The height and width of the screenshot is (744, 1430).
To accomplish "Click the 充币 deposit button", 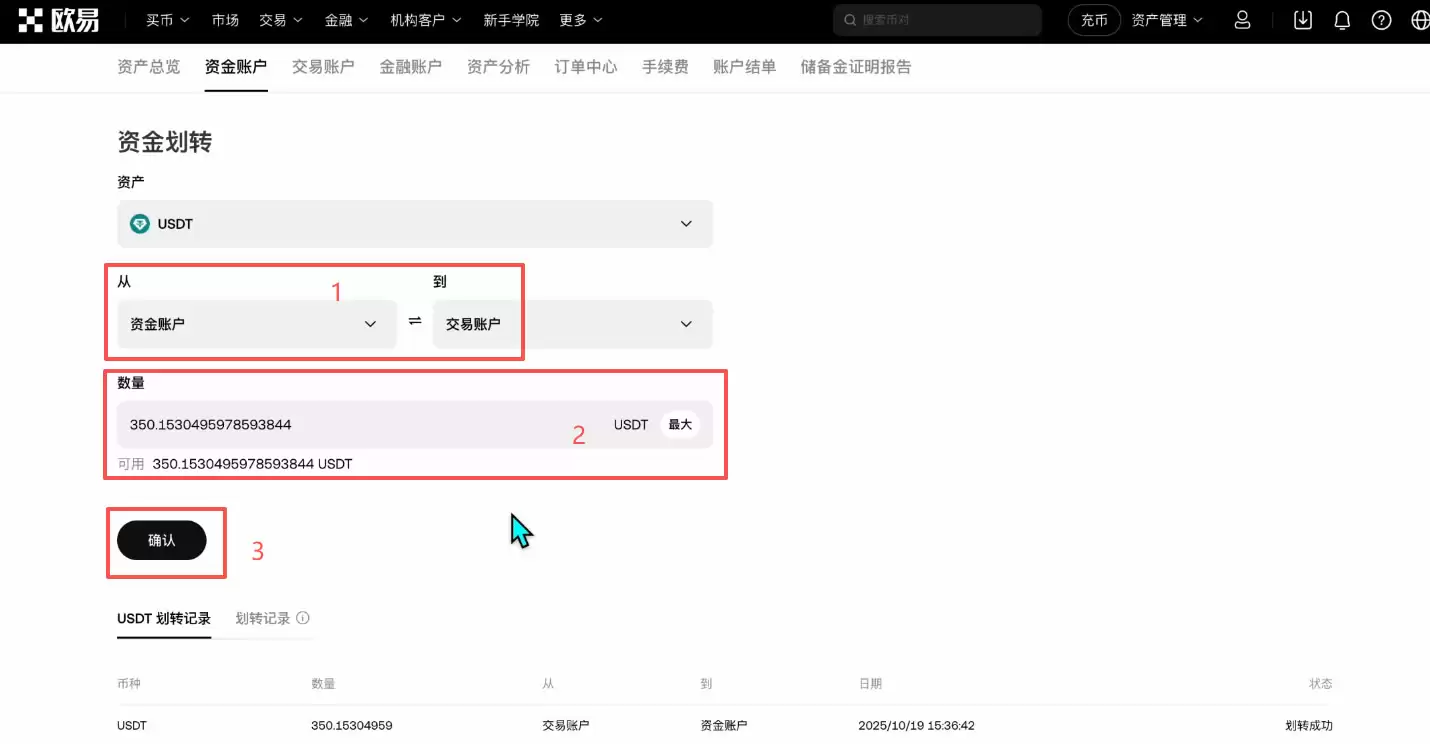I will [x=1093, y=20].
